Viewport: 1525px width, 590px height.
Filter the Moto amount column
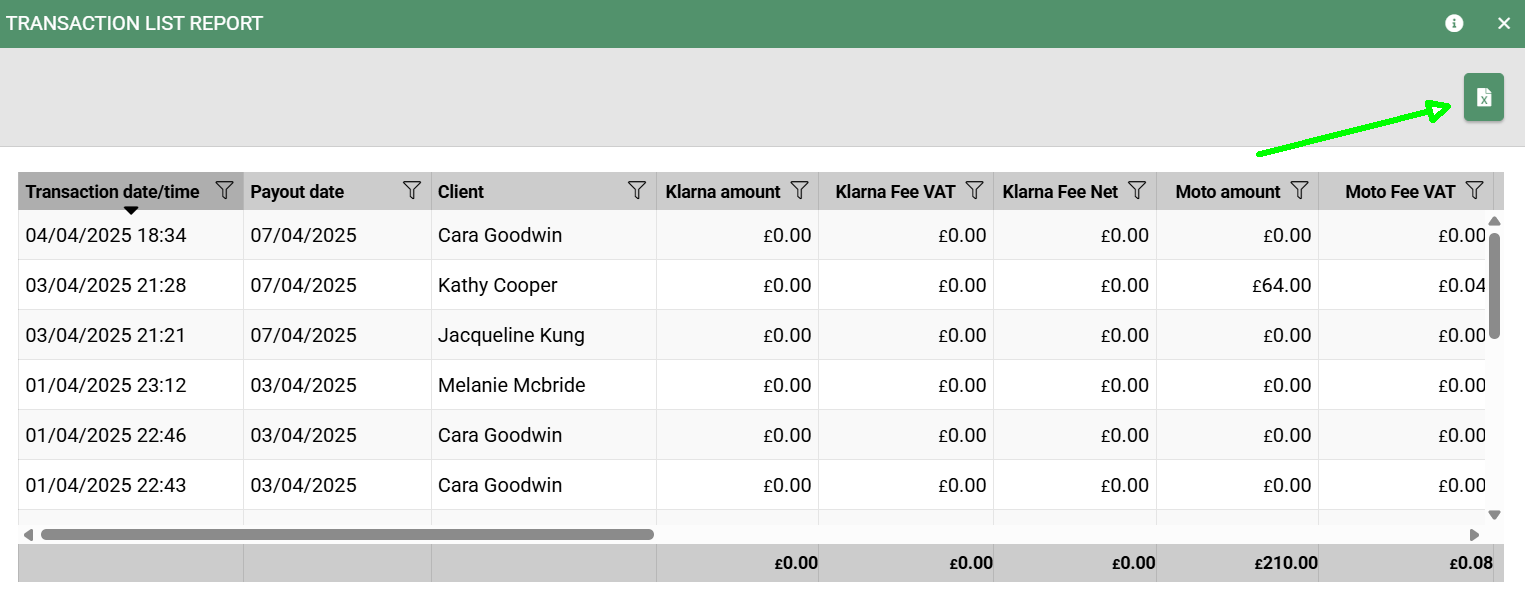(1299, 190)
